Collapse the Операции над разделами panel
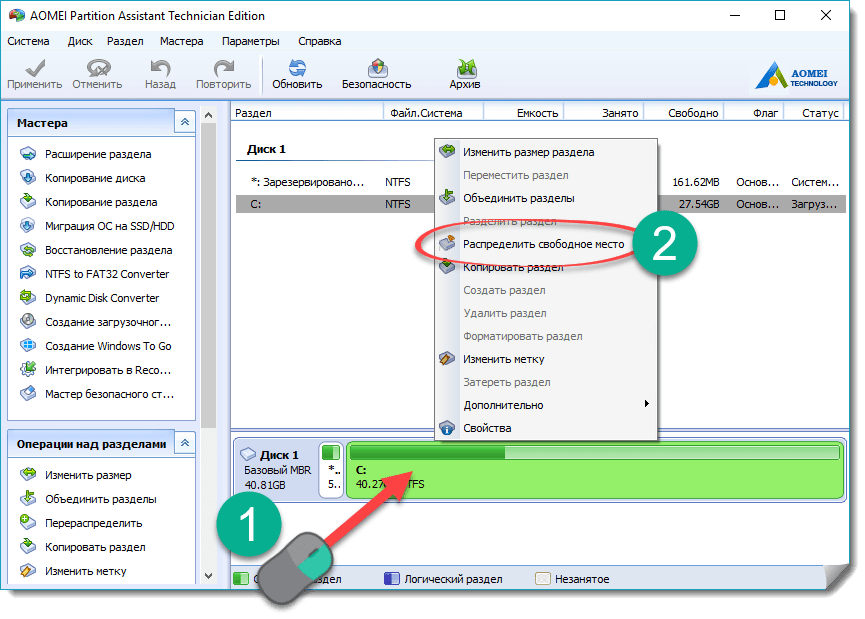 coord(185,443)
